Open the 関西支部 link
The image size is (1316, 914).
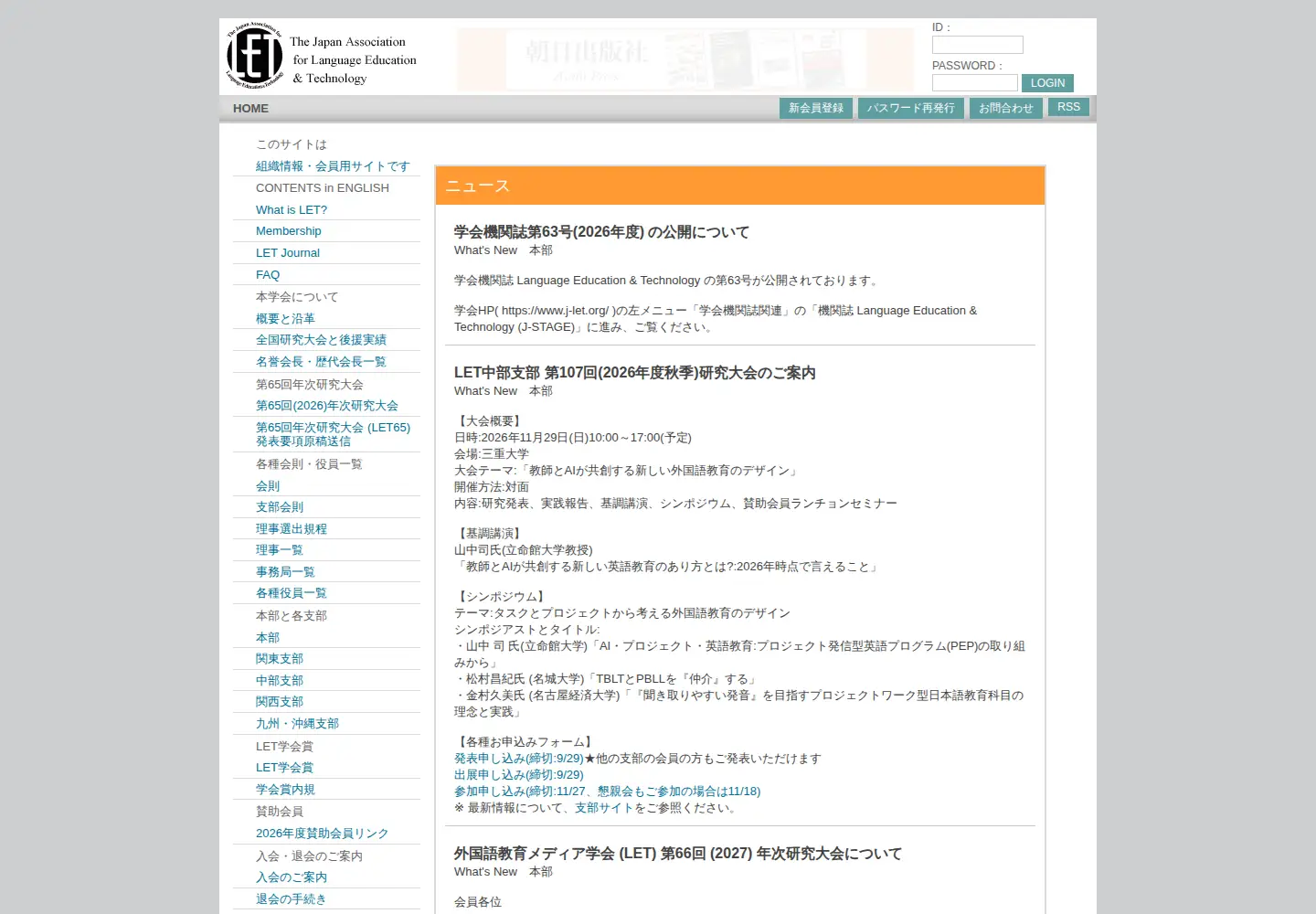tap(280, 702)
